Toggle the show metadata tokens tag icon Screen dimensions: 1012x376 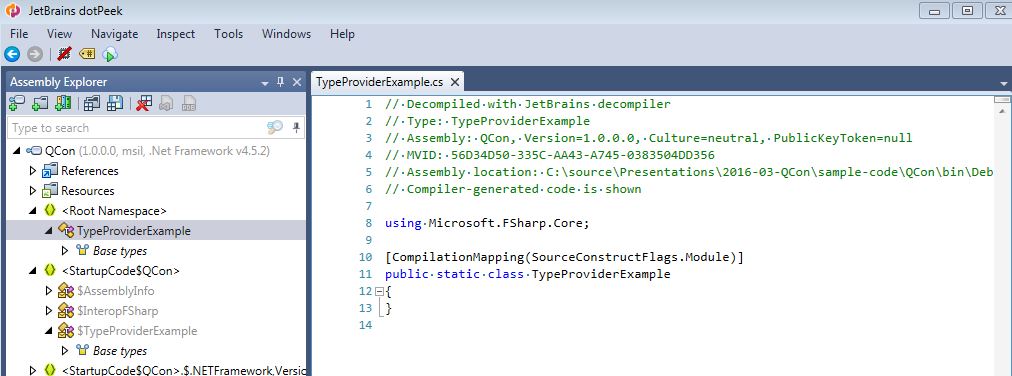(x=87, y=54)
